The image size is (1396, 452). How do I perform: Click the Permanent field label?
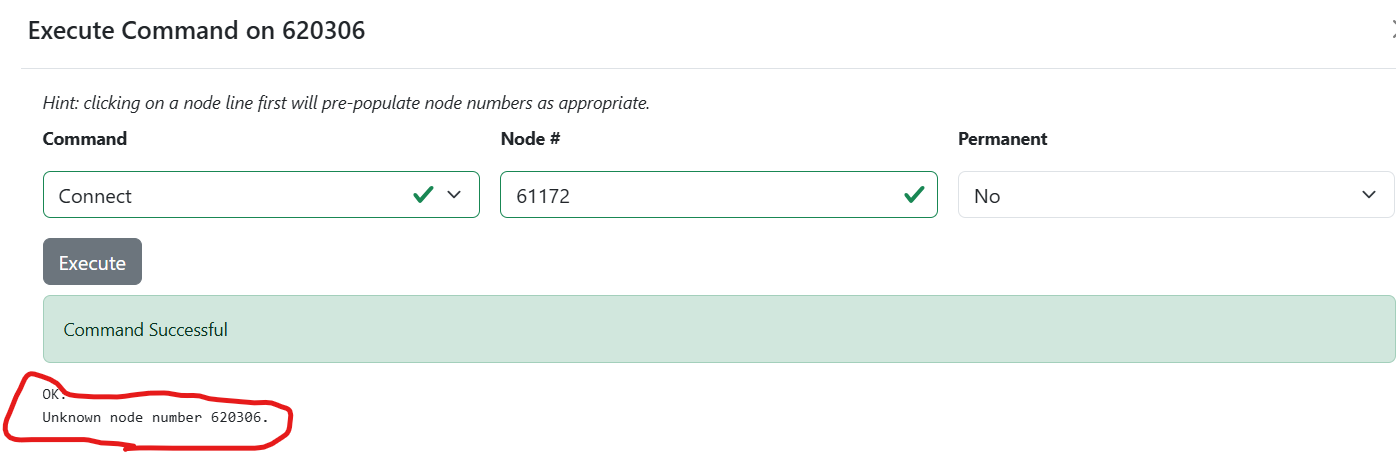pos(1002,139)
